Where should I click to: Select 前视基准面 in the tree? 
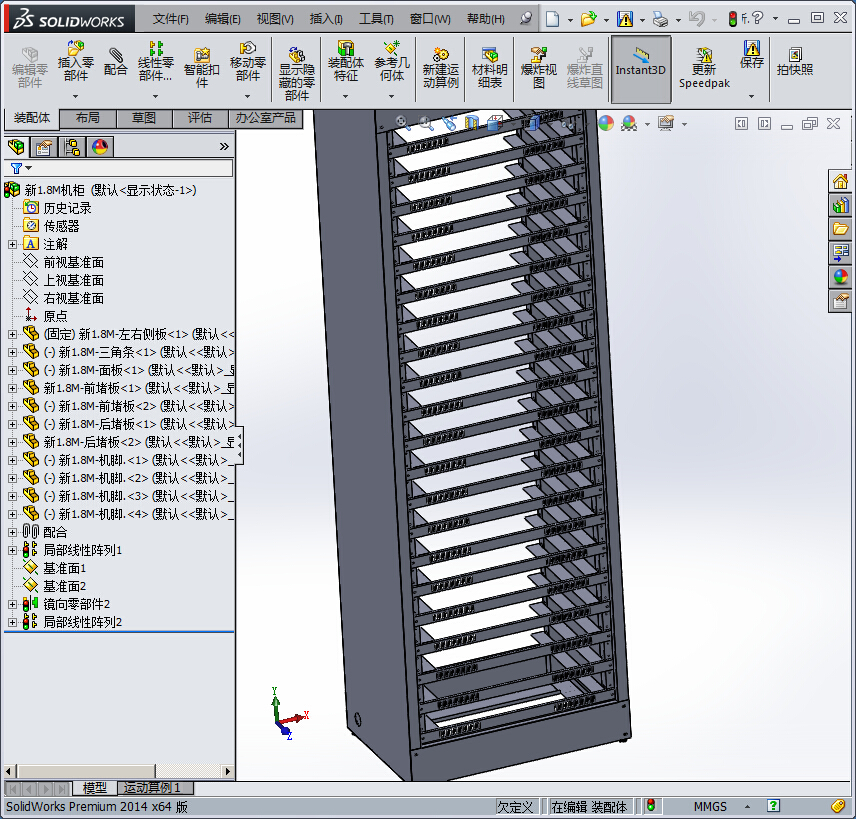[x=73, y=263]
